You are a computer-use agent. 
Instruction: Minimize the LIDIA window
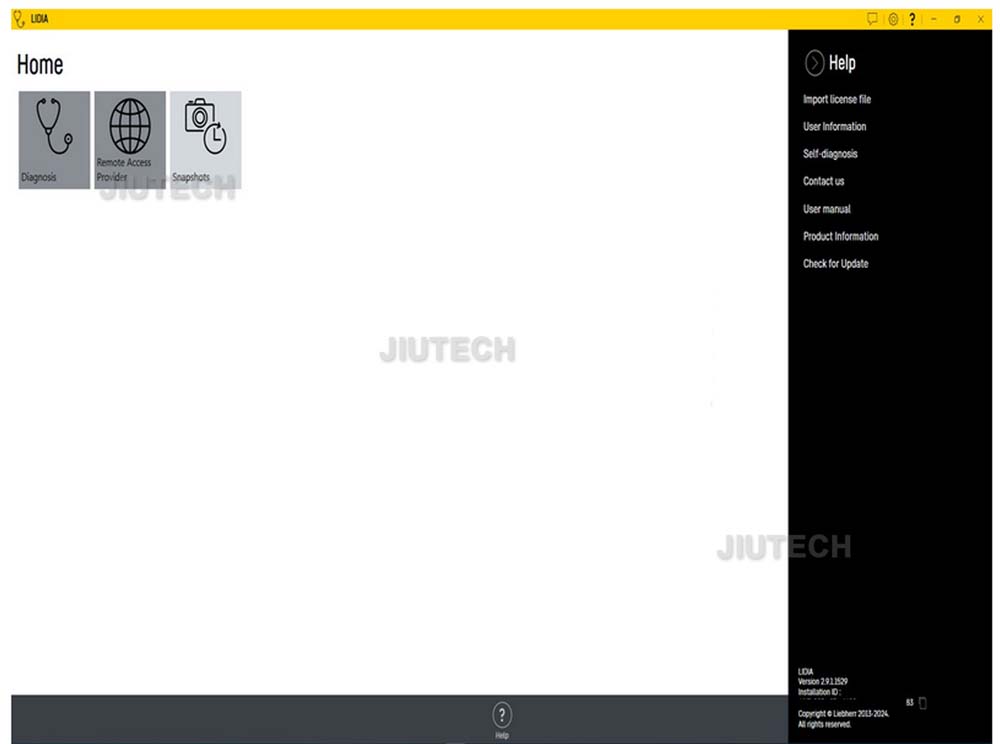coord(934,19)
